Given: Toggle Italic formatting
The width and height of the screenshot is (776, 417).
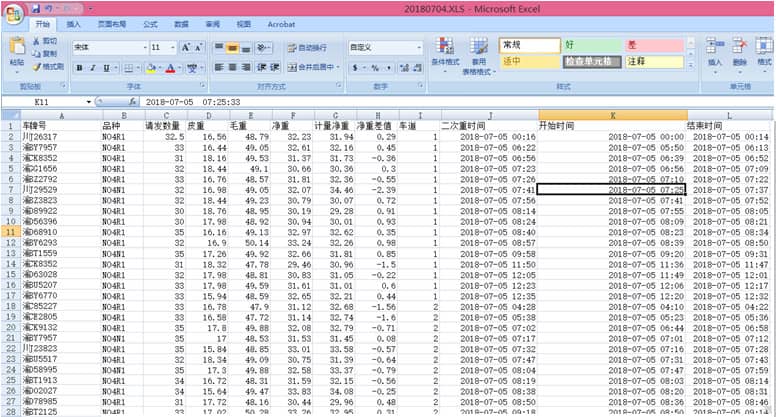Looking at the screenshot, I should pos(93,68).
